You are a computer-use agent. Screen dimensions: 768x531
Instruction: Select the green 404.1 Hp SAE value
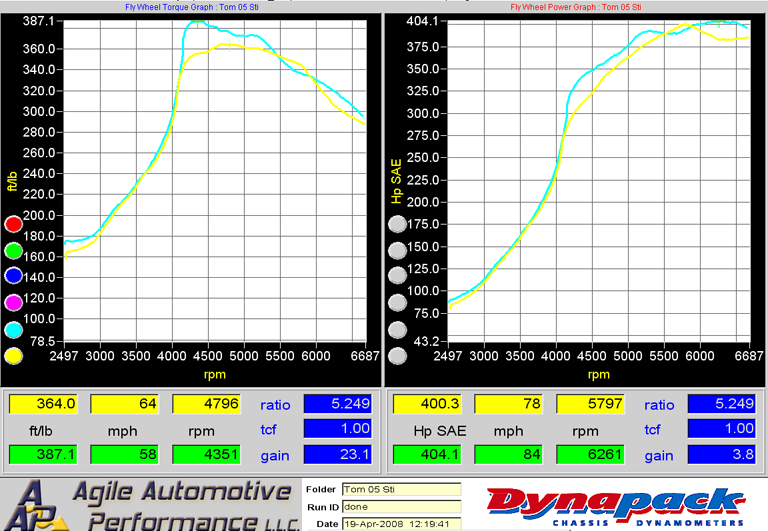(425, 455)
